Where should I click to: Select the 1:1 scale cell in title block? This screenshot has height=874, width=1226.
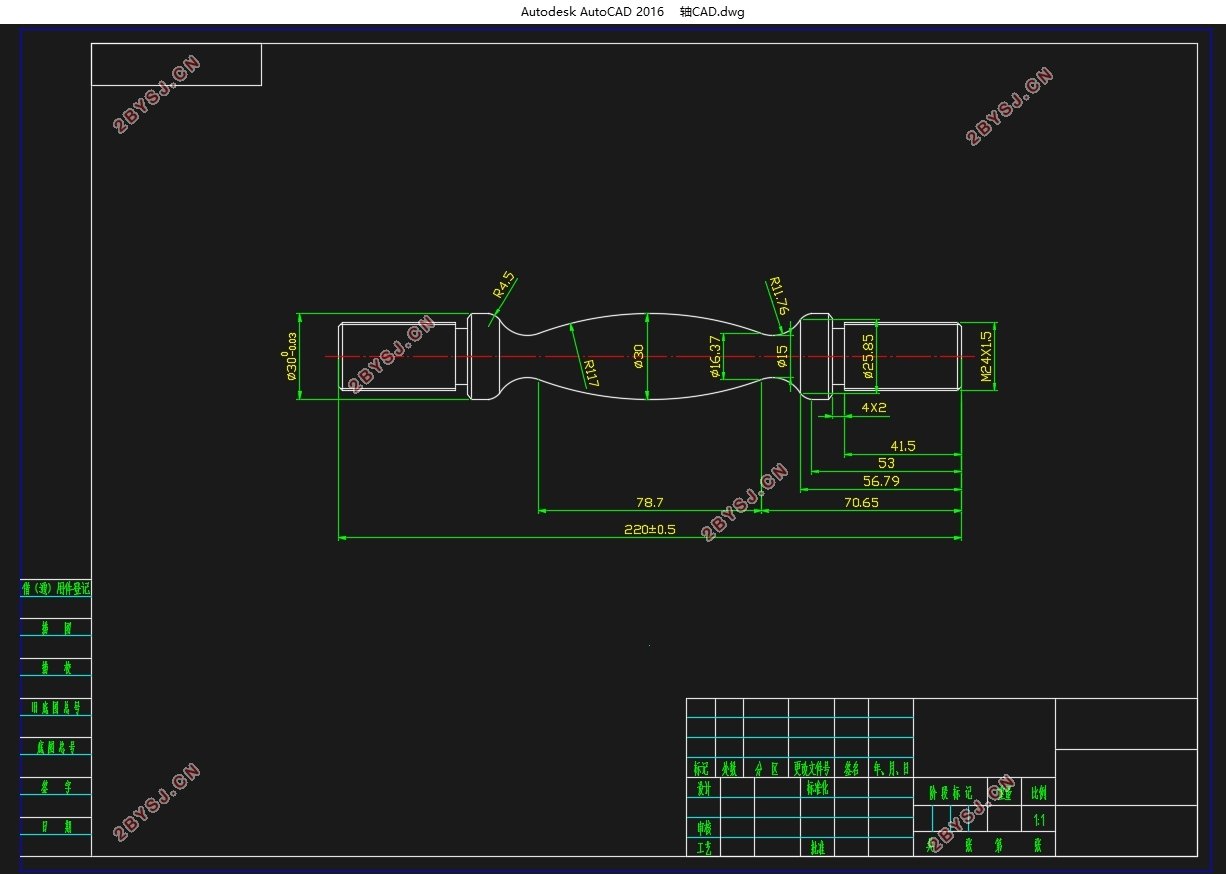(x=1039, y=819)
